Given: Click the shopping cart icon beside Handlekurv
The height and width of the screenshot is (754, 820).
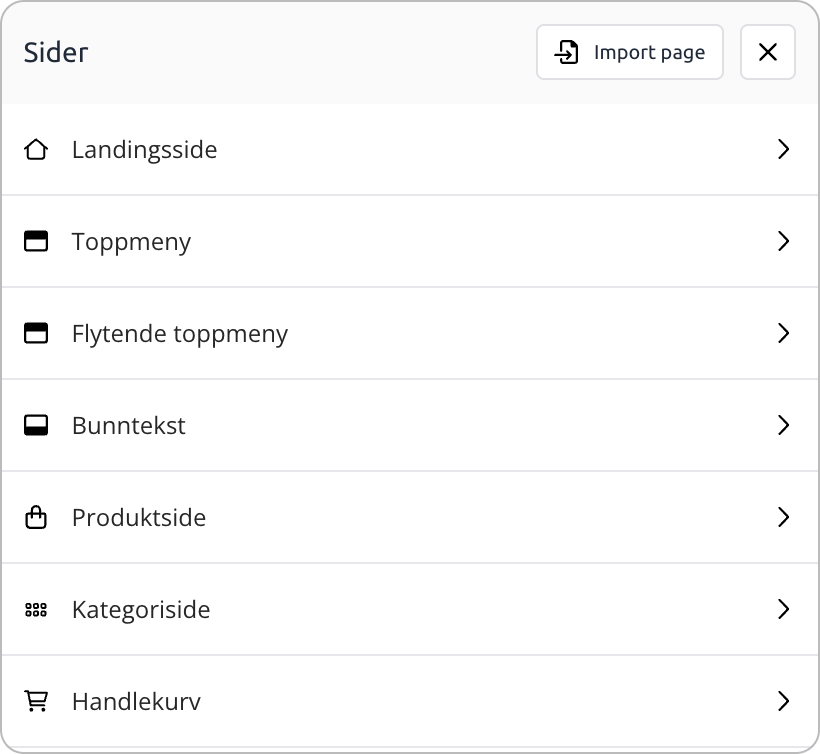Looking at the screenshot, I should click(x=36, y=702).
